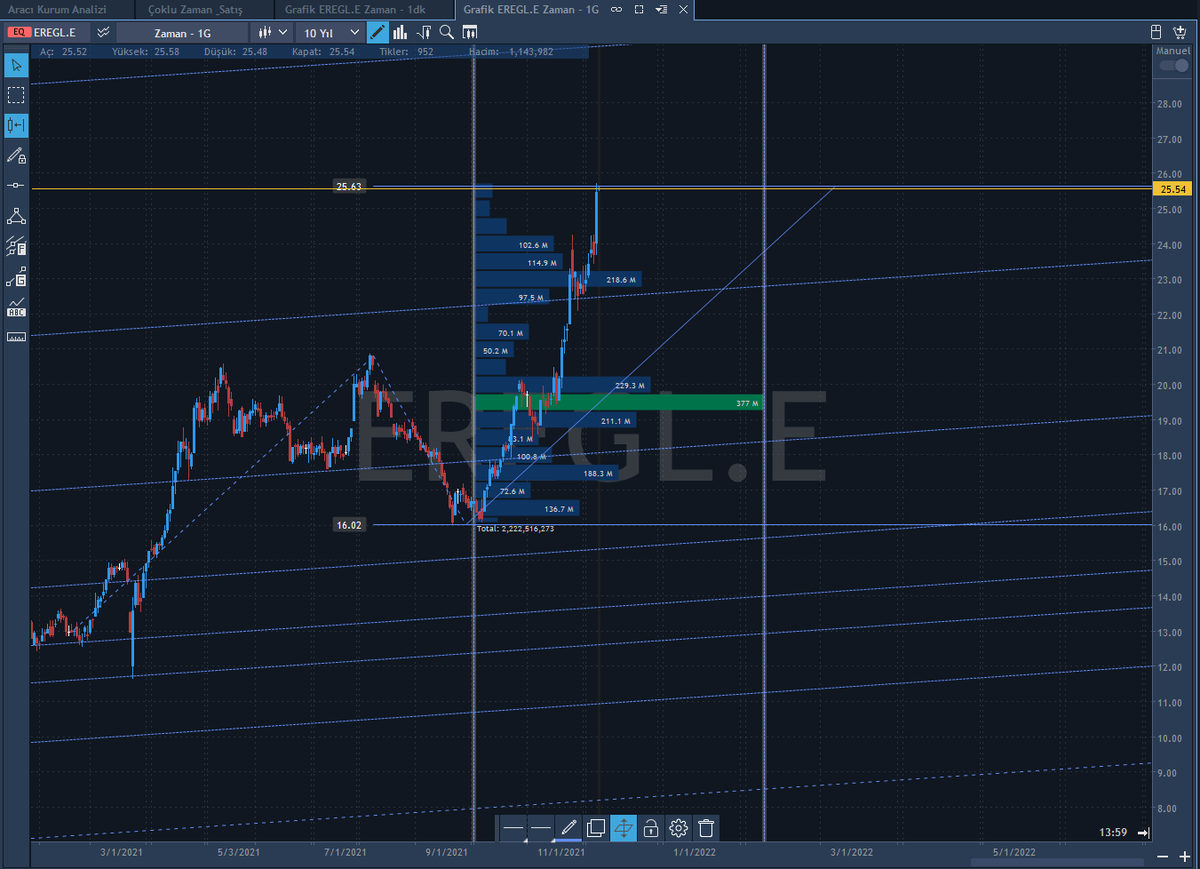Zoom in with the plus button

click(x=1185, y=858)
